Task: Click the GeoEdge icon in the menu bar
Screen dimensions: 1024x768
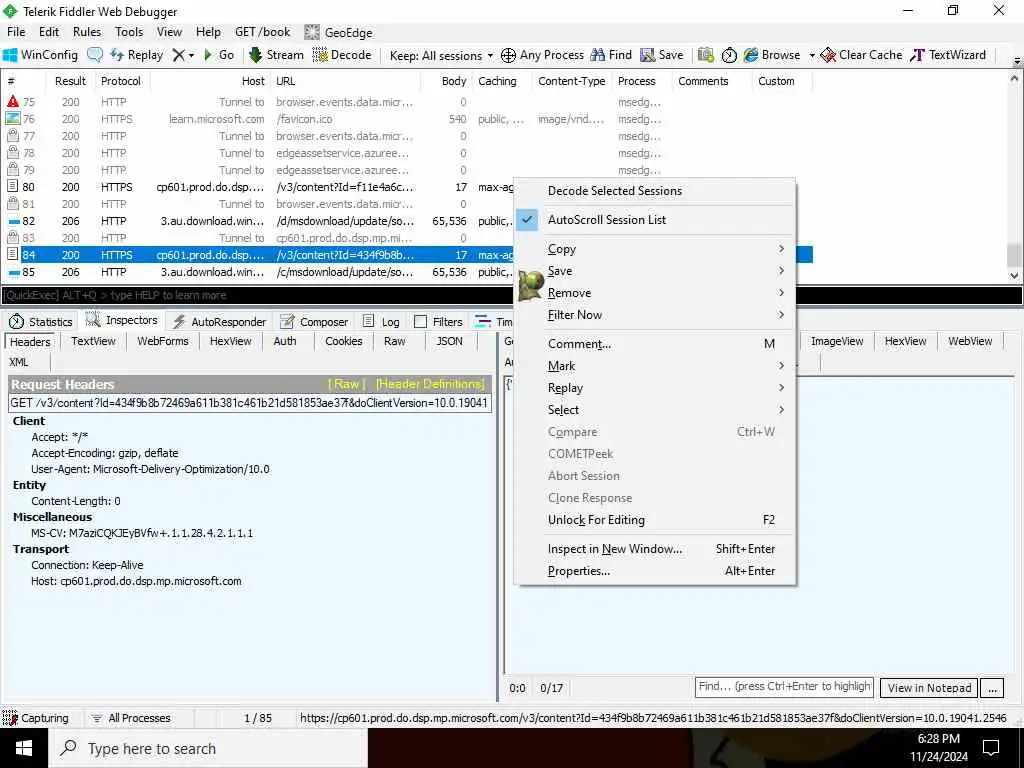Action: [x=312, y=32]
